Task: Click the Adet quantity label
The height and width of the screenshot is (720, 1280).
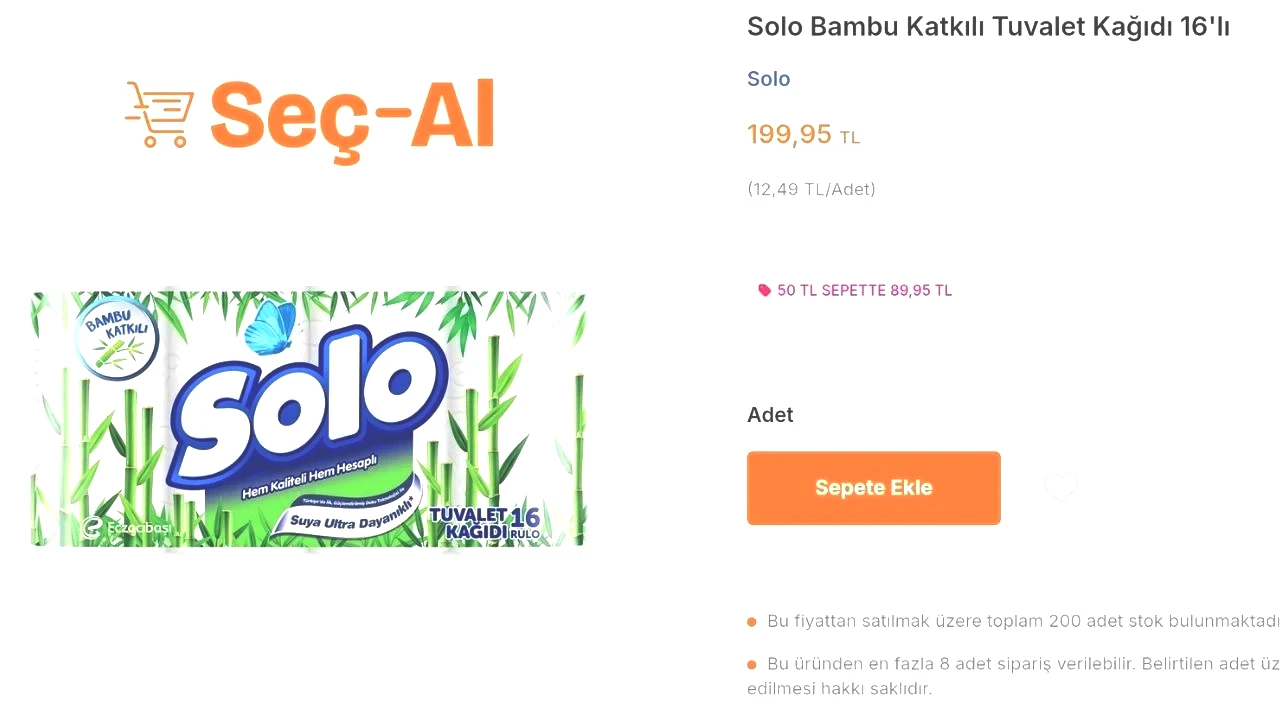Action: click(770, 415)
